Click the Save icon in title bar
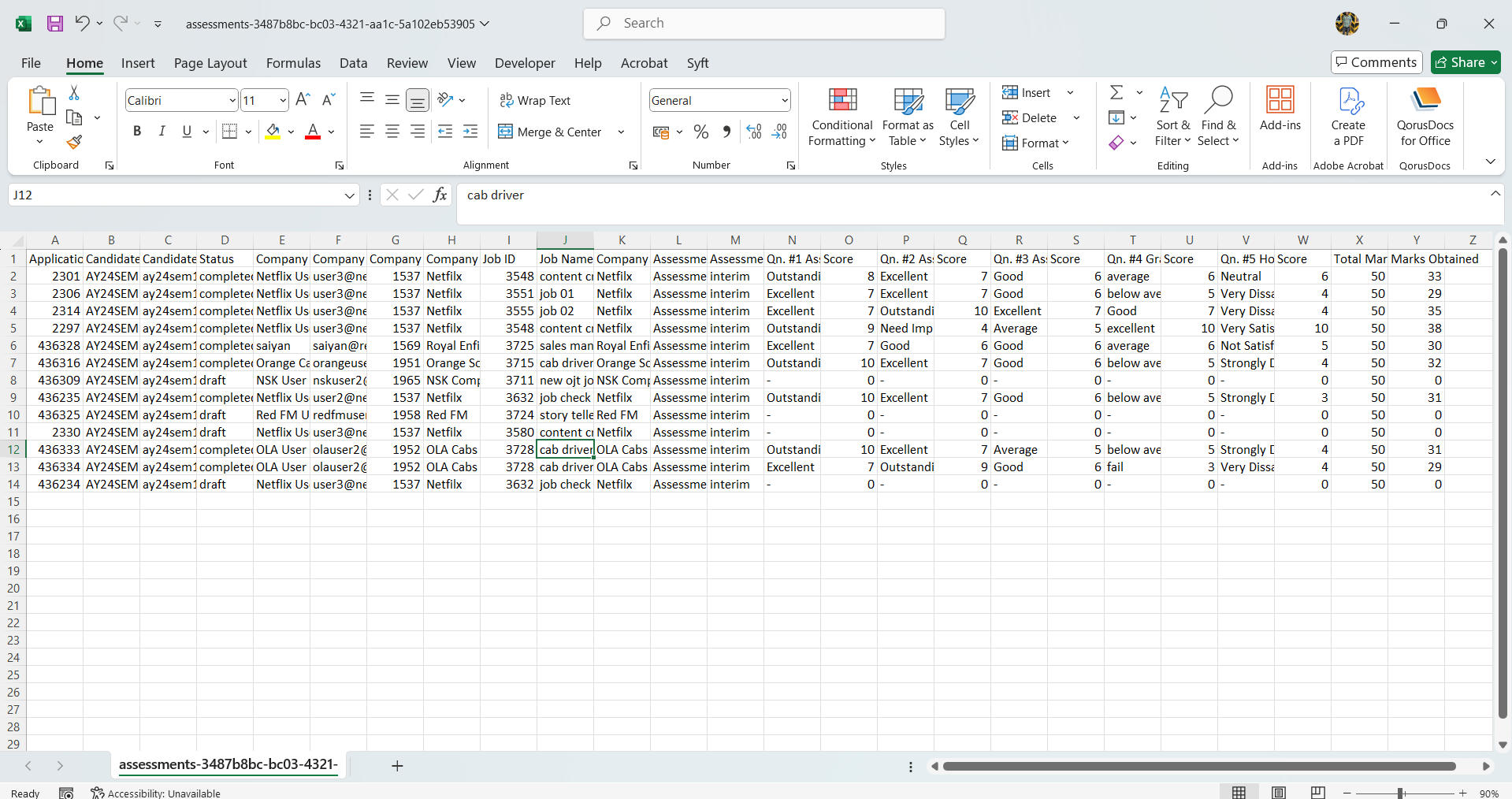The height and width of the screenshot is (799, 1512). (54, 24)
